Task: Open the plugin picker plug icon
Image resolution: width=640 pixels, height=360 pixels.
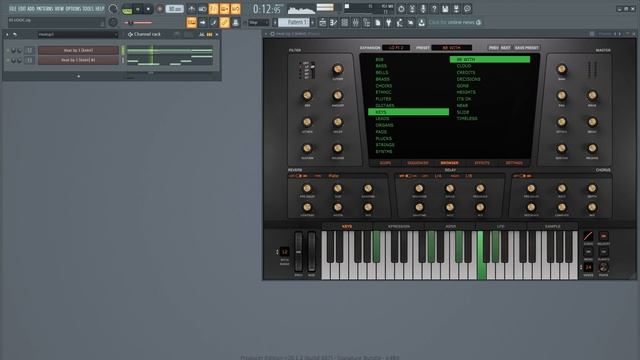Action: click(389, 22)
